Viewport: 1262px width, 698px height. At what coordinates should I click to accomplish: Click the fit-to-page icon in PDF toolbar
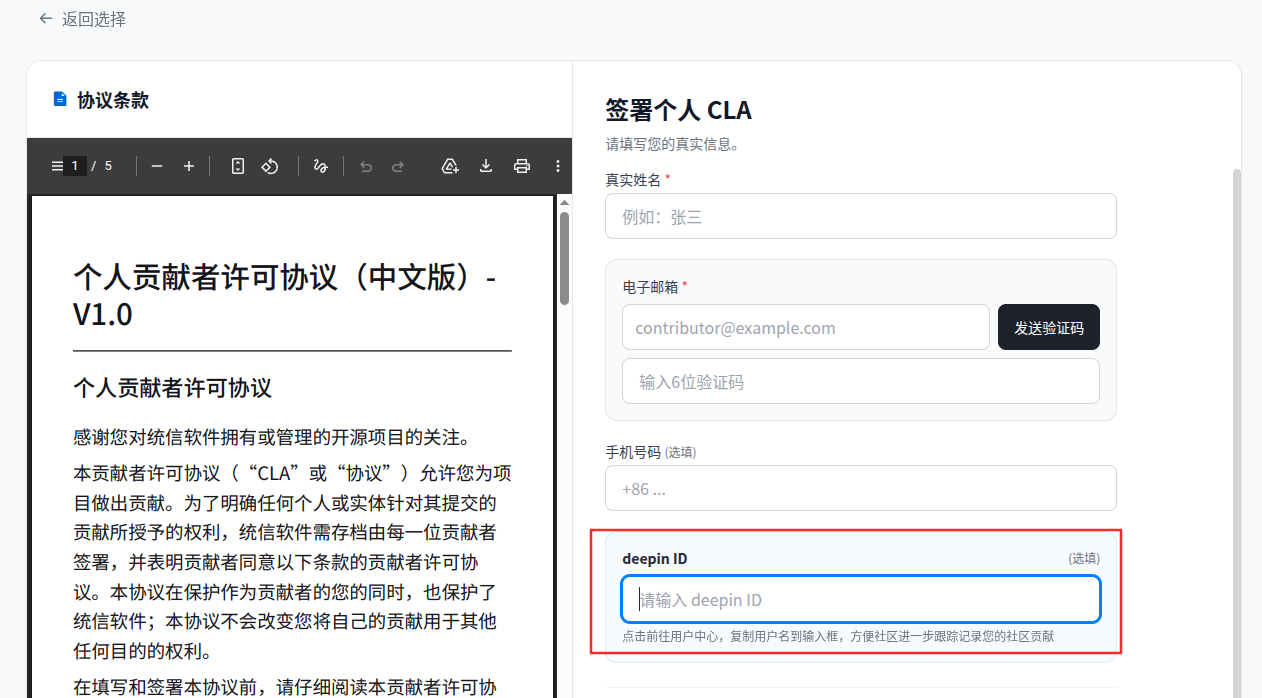click(x=238, y=166)
